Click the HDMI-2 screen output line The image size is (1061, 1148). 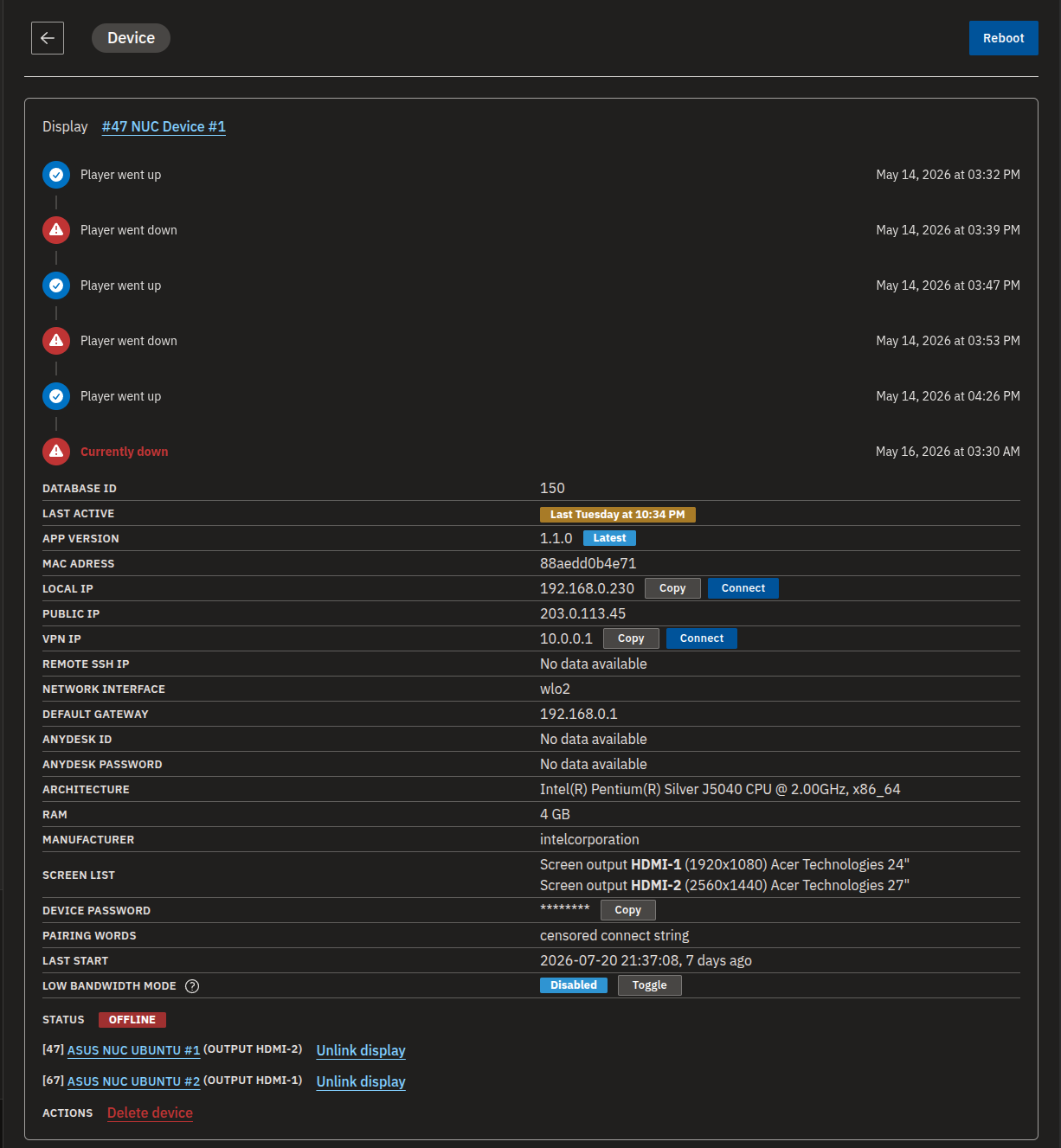click(x=724, y=885)
